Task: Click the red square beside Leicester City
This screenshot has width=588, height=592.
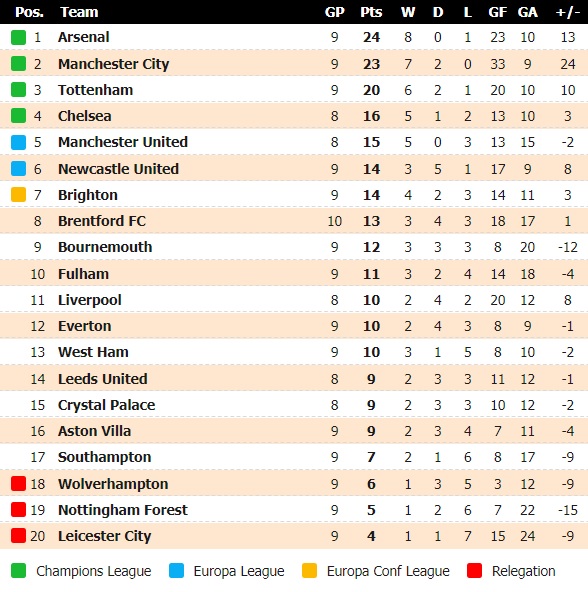Action: pos(18,536)
